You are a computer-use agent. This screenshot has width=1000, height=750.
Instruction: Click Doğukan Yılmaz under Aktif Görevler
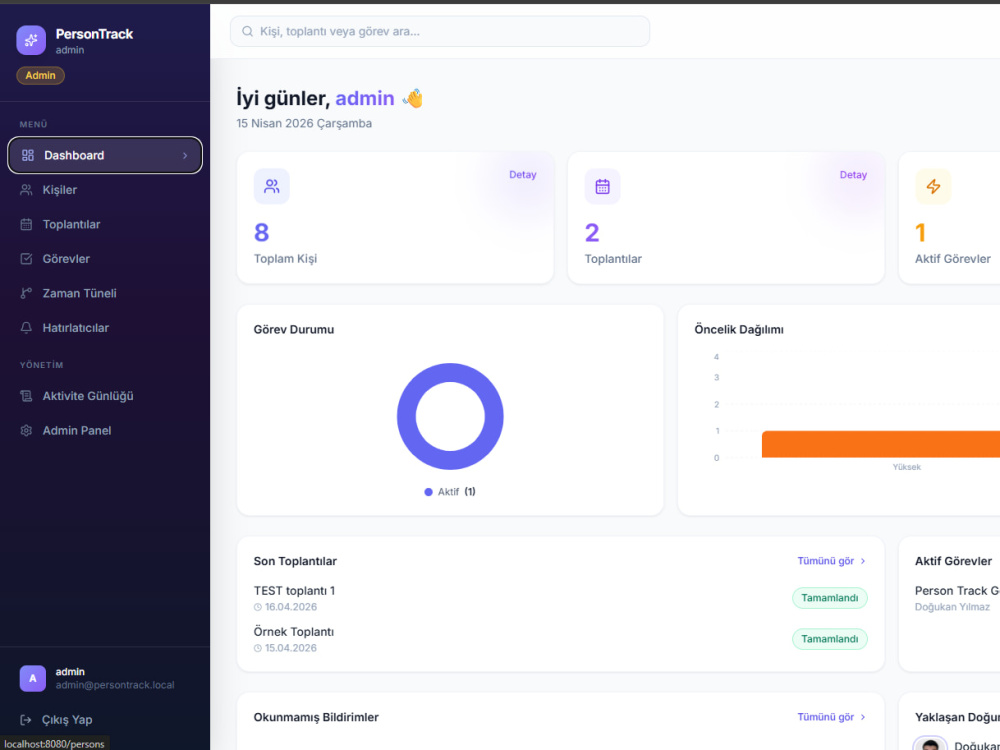952,607
